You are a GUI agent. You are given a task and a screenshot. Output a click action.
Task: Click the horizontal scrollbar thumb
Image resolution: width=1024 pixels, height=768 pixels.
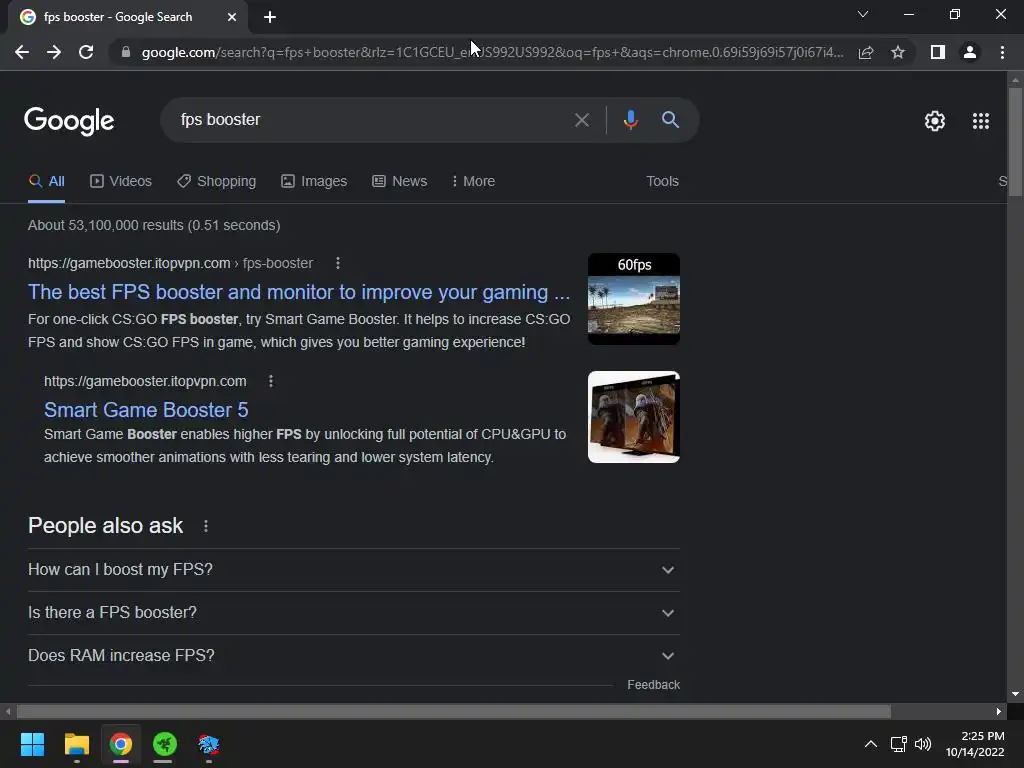tap(454, 711)
